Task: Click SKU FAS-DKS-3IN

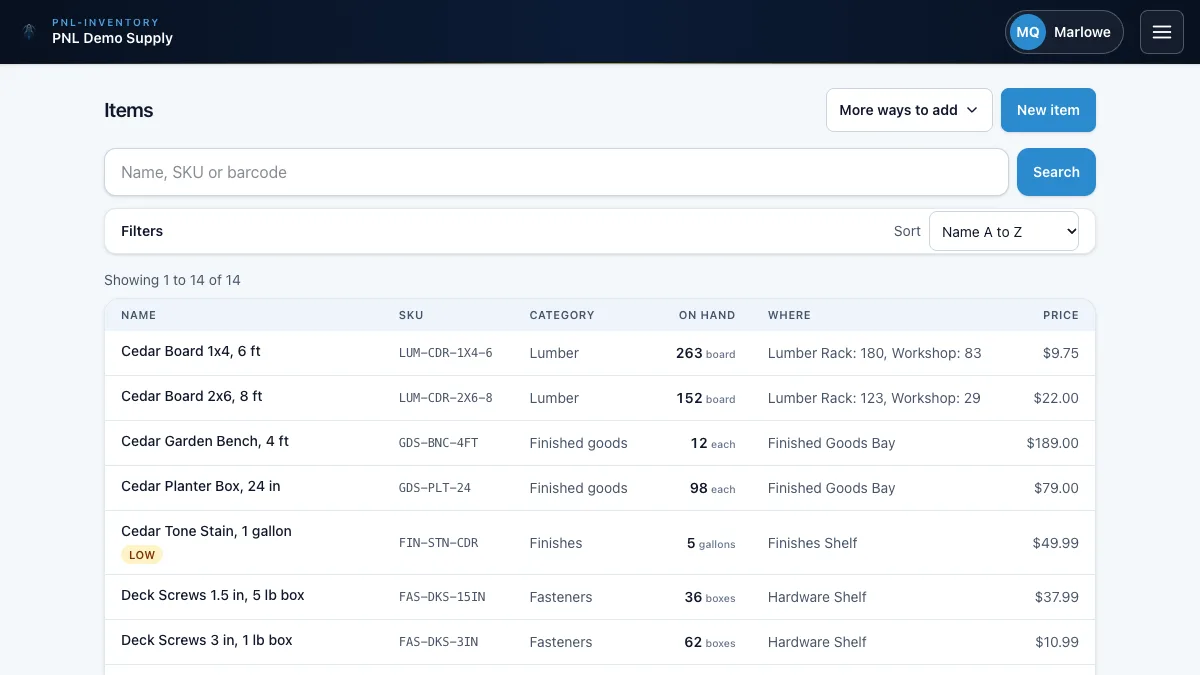Action: coord(439,642)
